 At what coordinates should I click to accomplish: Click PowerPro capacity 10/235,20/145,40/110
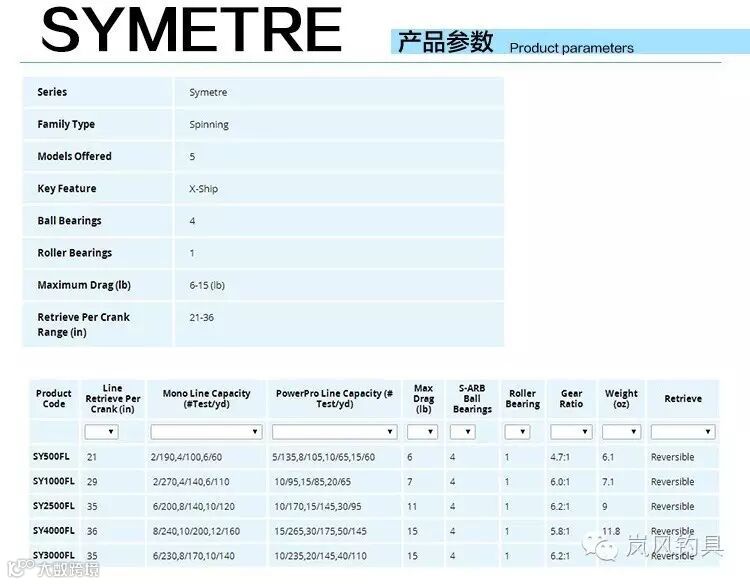pos(320,556)
